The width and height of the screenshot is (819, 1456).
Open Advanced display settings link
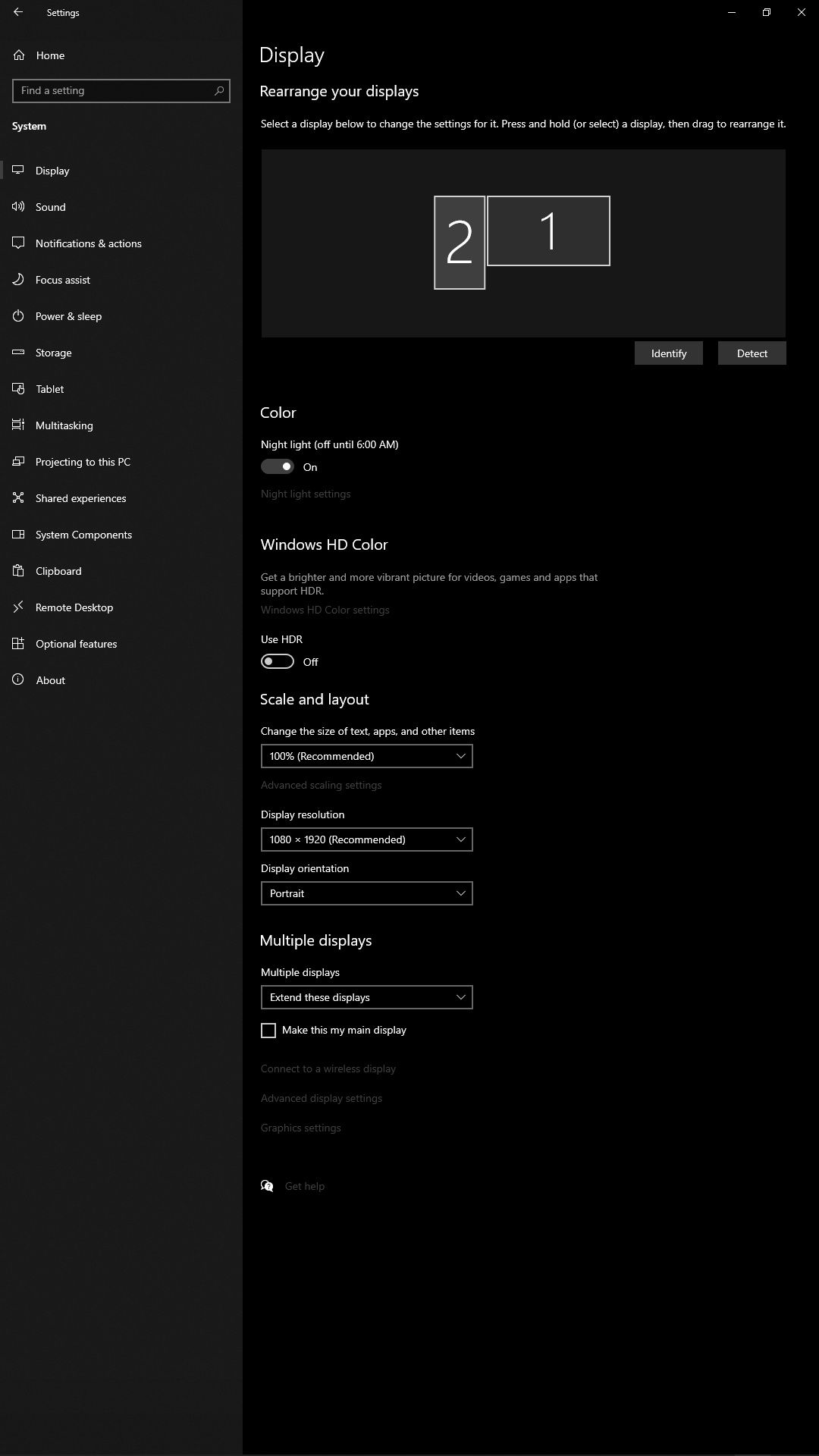[x=322, y=1098]
